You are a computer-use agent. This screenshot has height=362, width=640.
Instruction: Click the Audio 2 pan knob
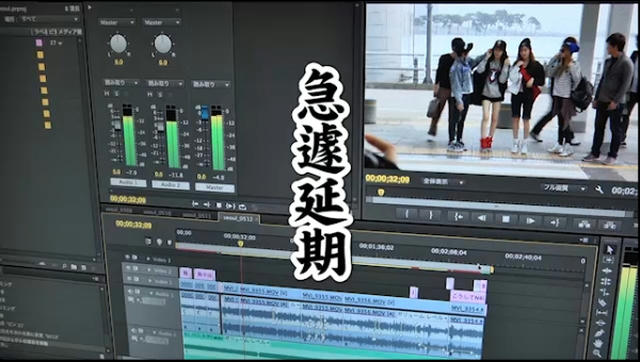pyautogui.click(x=163, y=44)
